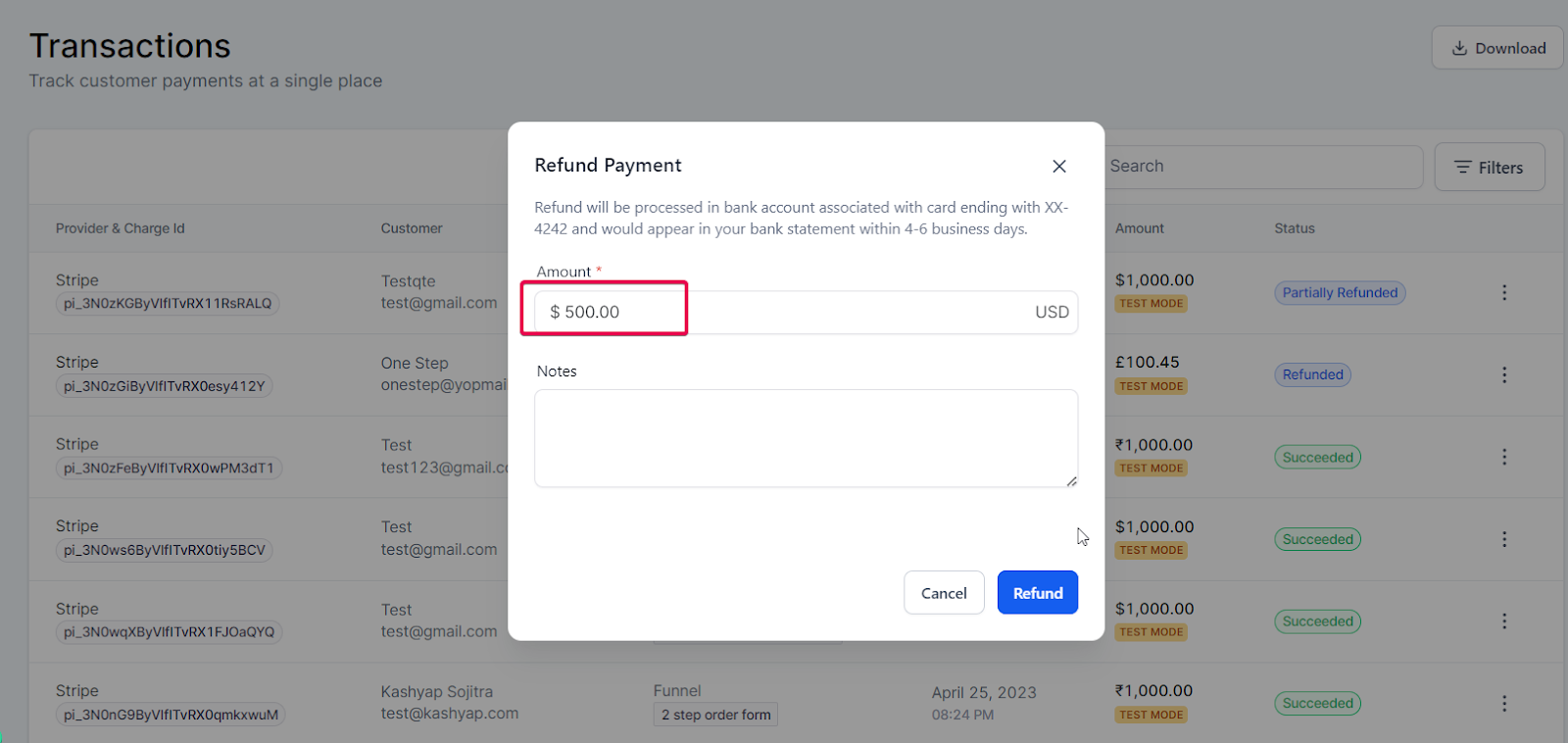
Task: Open three-dot menu for Partially Refunded transaction
Action: [1504, 292]
